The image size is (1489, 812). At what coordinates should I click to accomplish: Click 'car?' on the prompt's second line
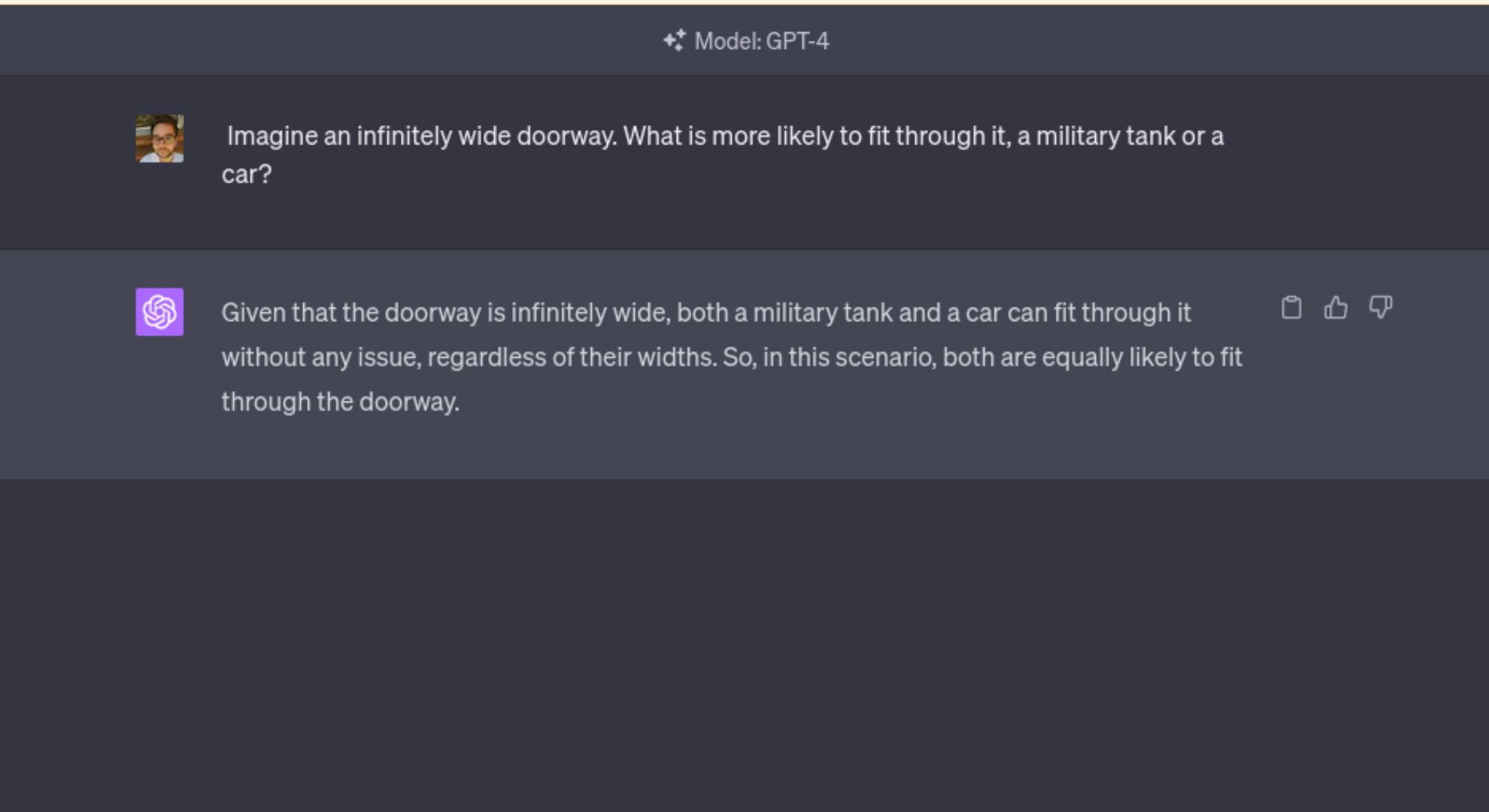[x=247, y=174]
